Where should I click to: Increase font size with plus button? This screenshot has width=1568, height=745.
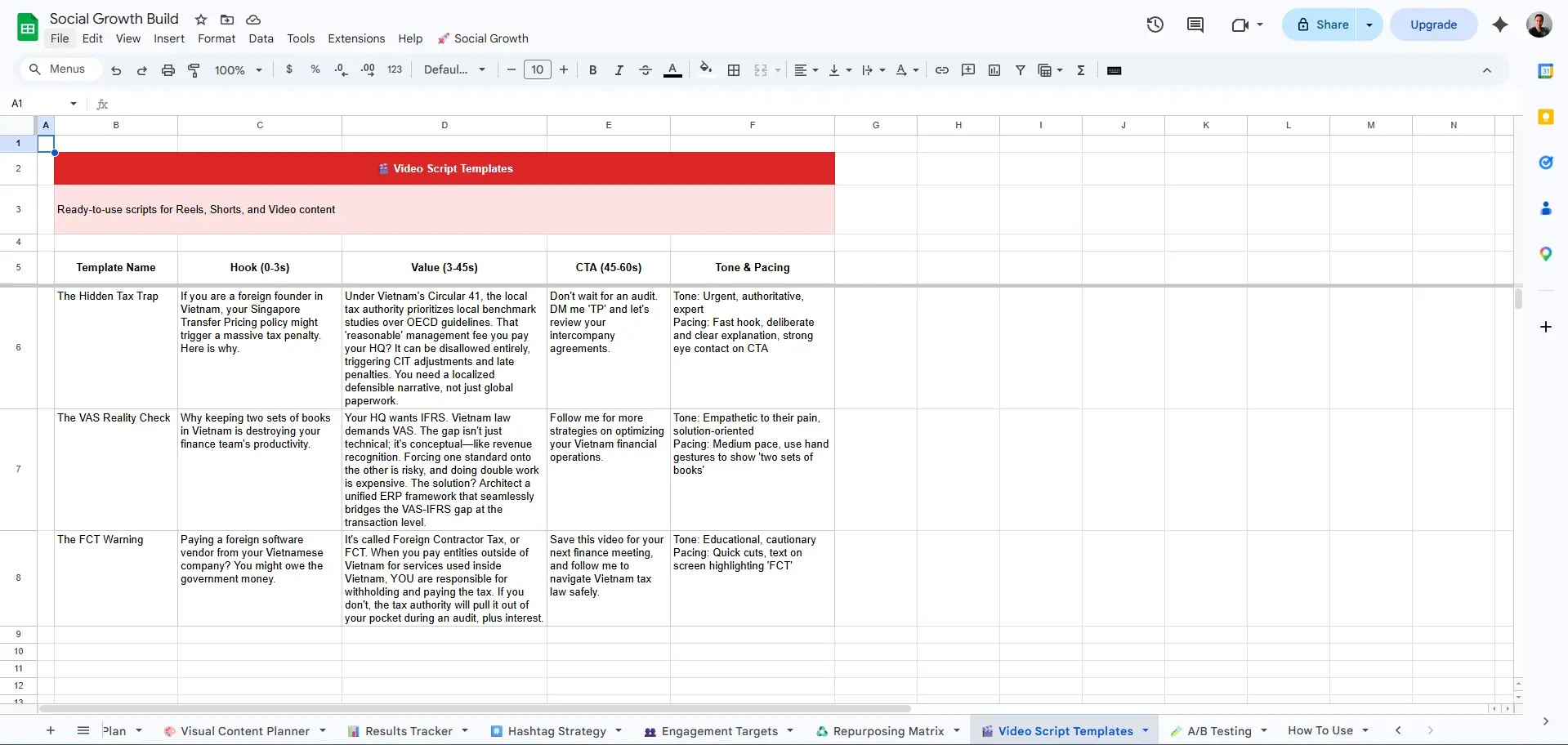564,69
